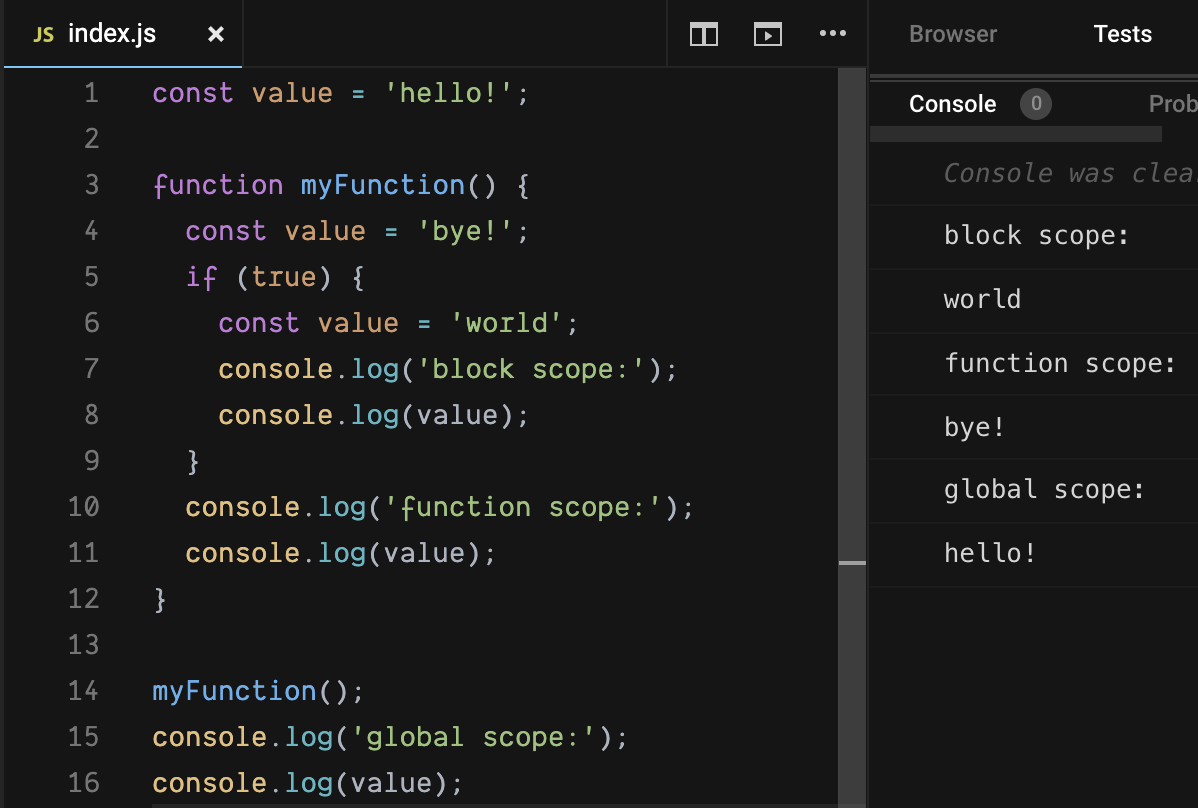Select 'block scope:' console output row
The height and width of the screenshot is (808, 1198).
[x=1034, y=236]
